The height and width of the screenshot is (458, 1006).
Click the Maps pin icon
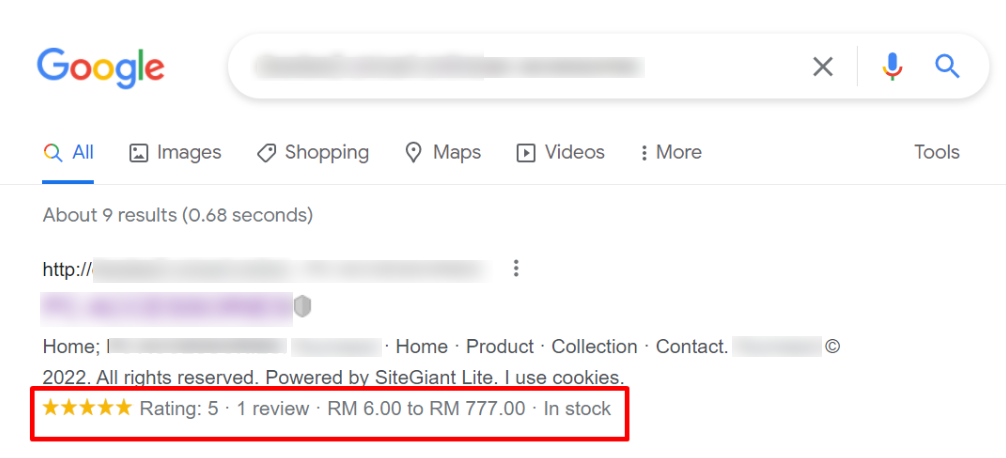pos(414,153)
